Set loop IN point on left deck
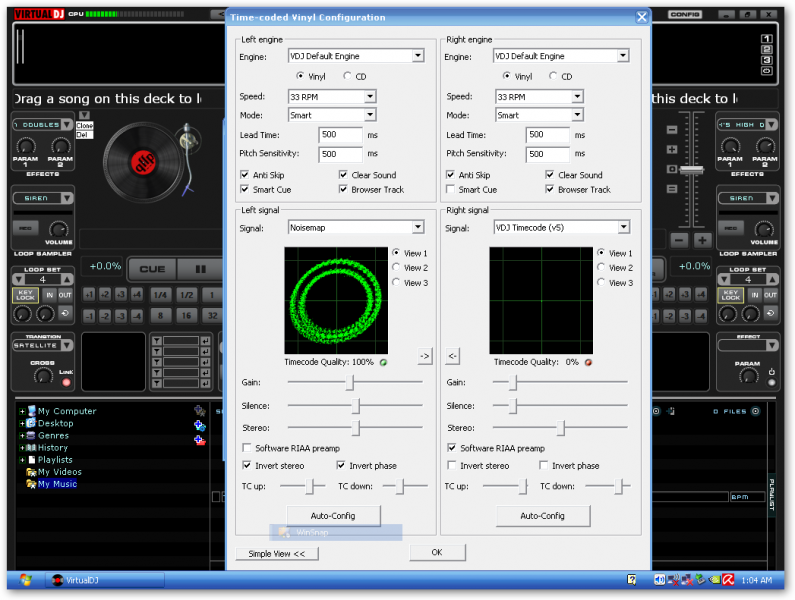 pyautogui.click(x=49, y=295)
